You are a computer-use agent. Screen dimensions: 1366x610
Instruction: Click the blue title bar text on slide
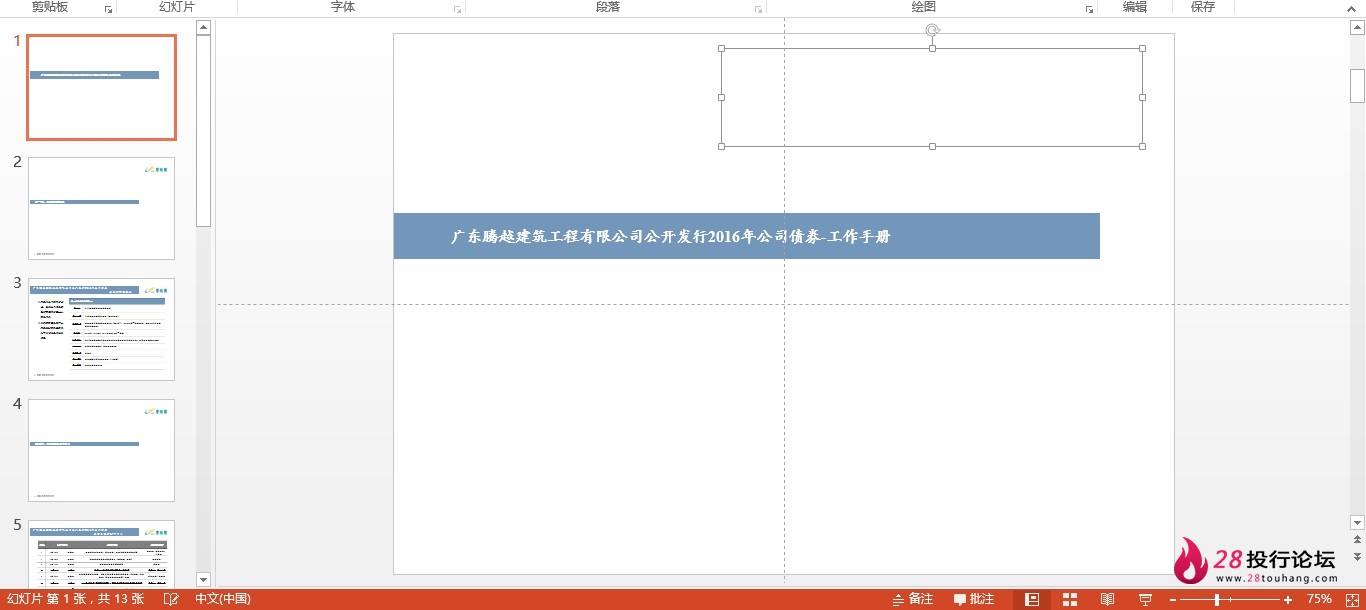670,237
